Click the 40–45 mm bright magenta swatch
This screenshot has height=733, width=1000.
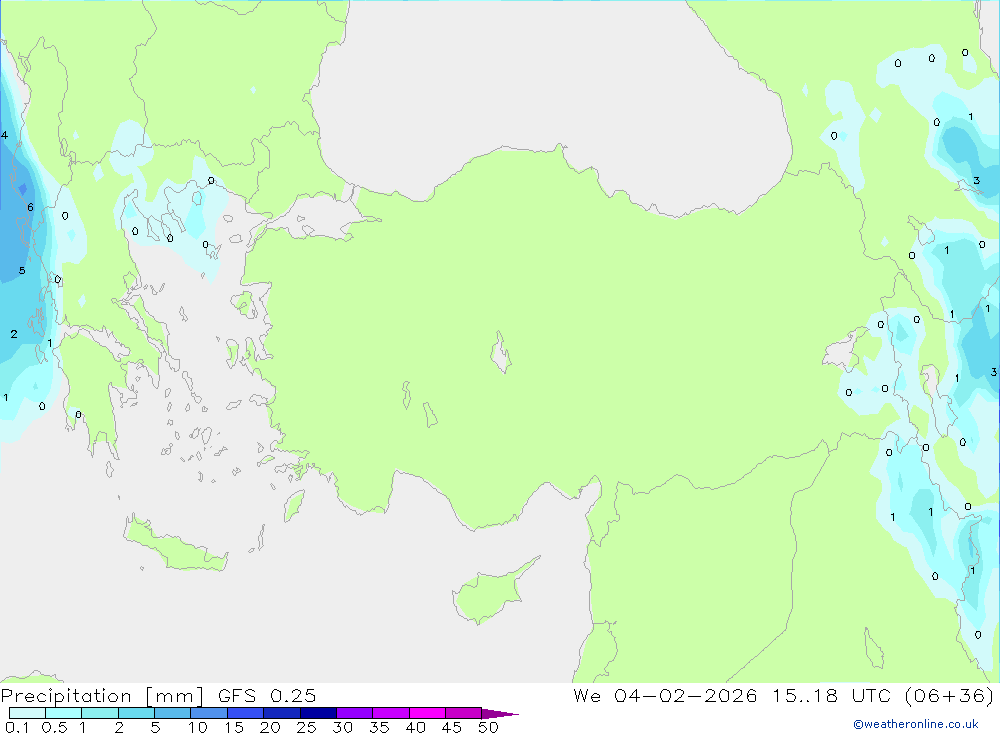[x=427, y=713]
